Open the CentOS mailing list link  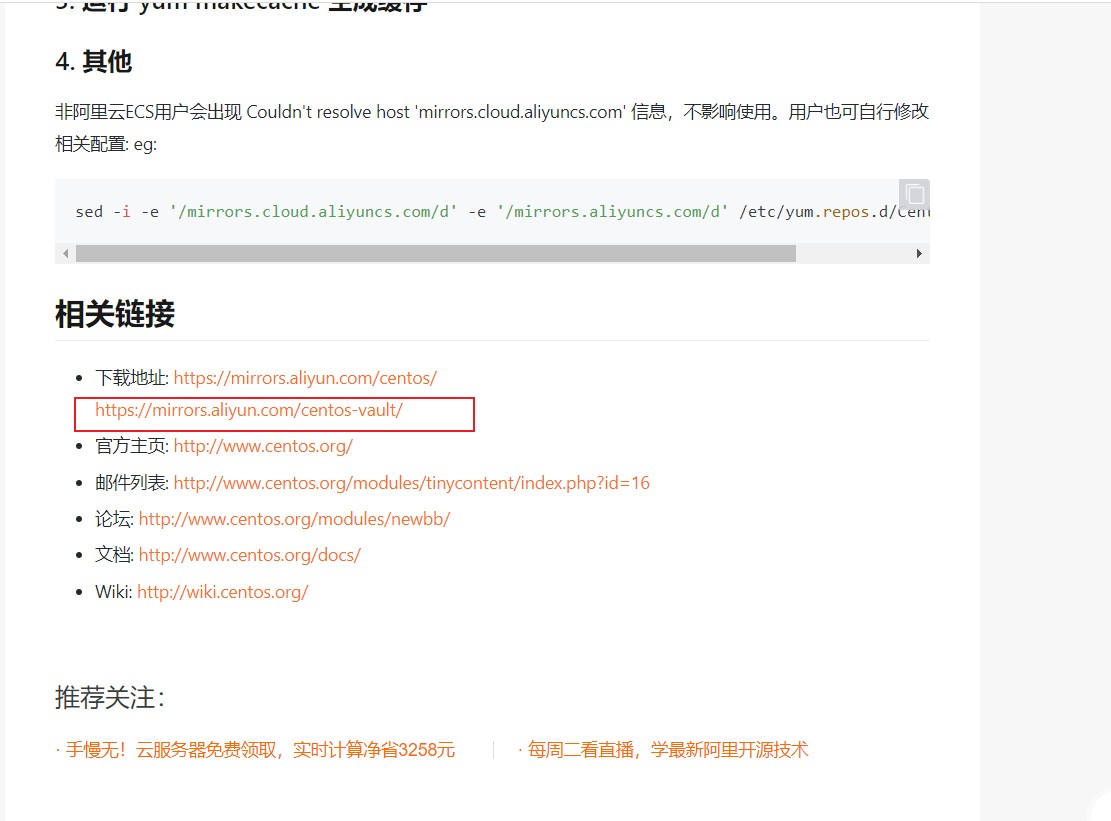pyautogui.click(x=411, y=482)
